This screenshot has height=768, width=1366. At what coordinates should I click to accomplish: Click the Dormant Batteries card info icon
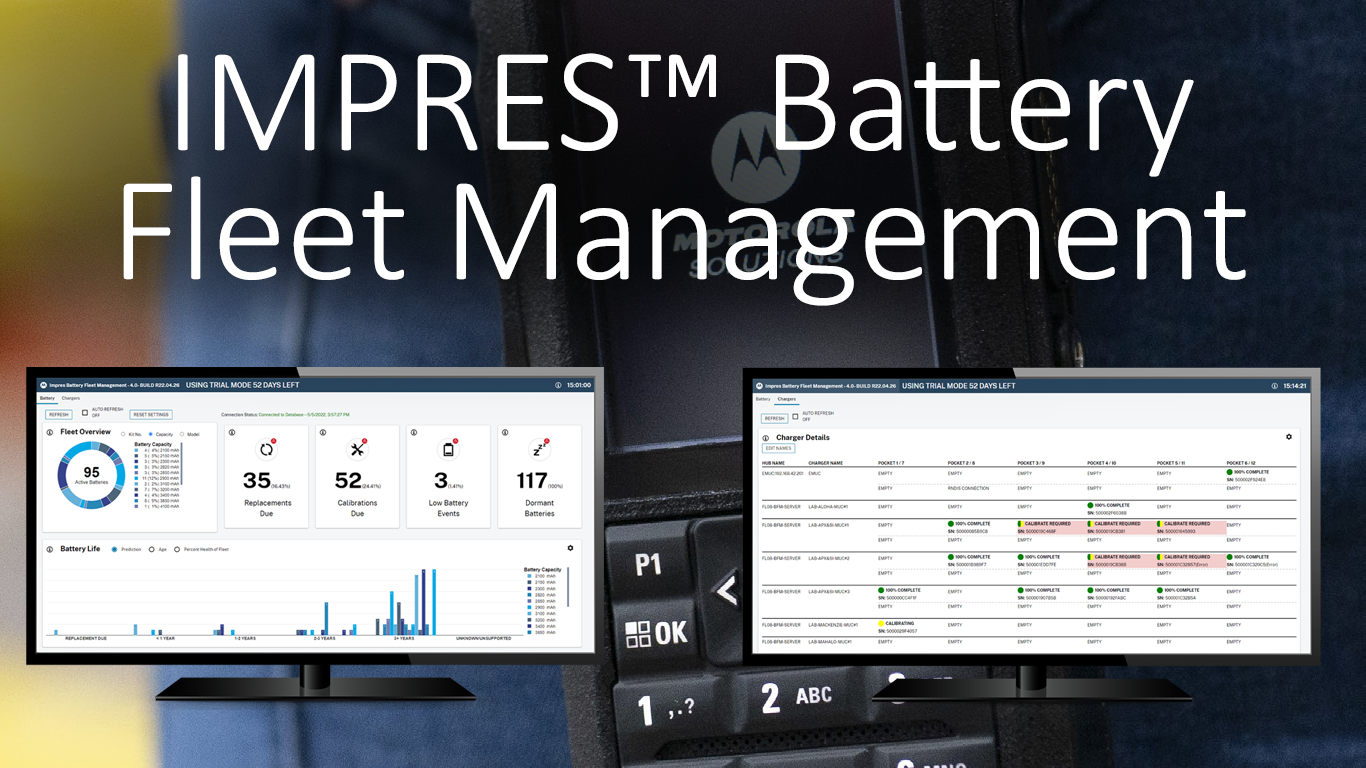point(505,432)
